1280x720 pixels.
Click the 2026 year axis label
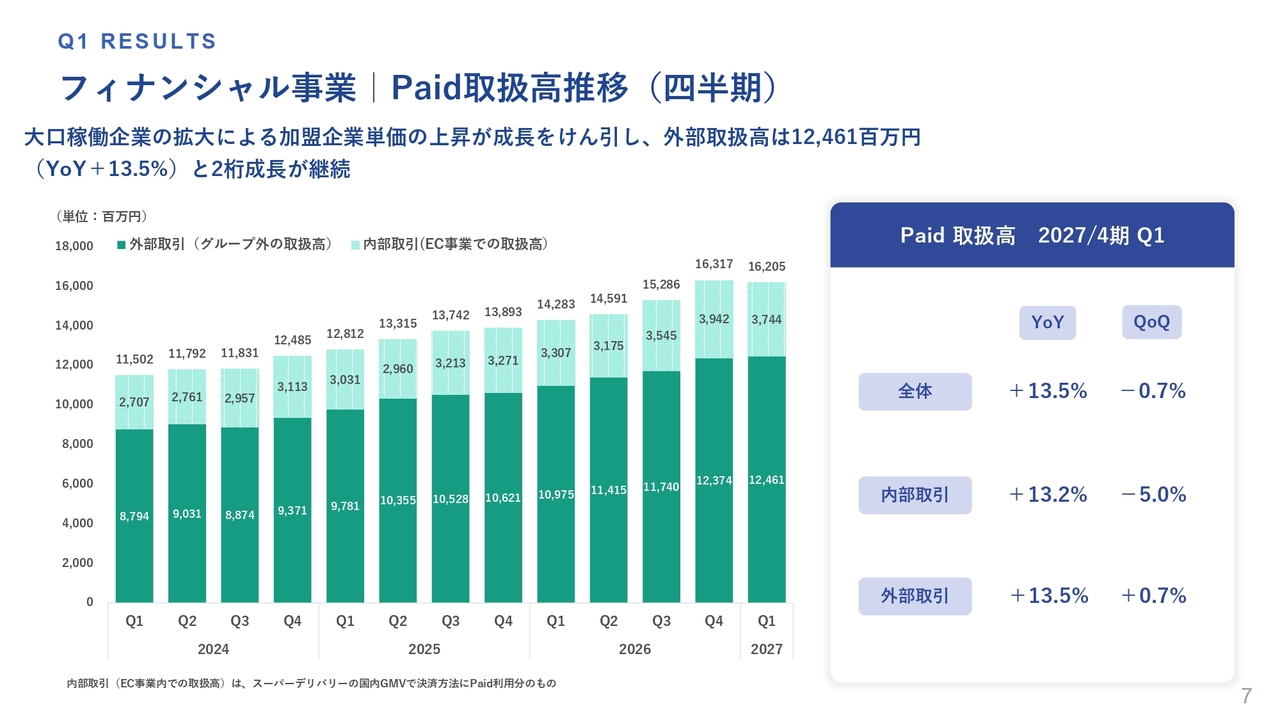click(634, 649)
